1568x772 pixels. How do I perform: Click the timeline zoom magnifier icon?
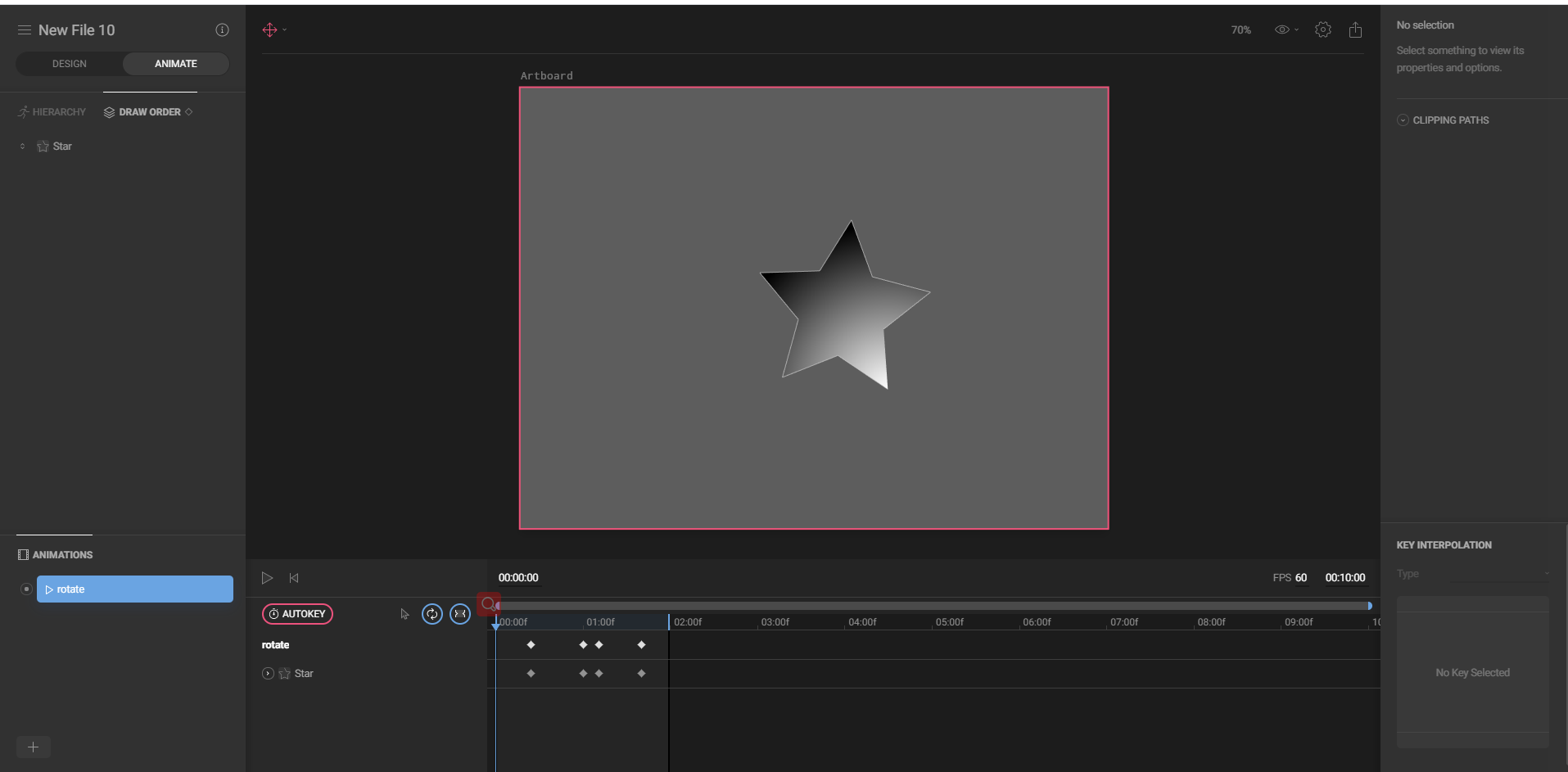coord(488,604)
